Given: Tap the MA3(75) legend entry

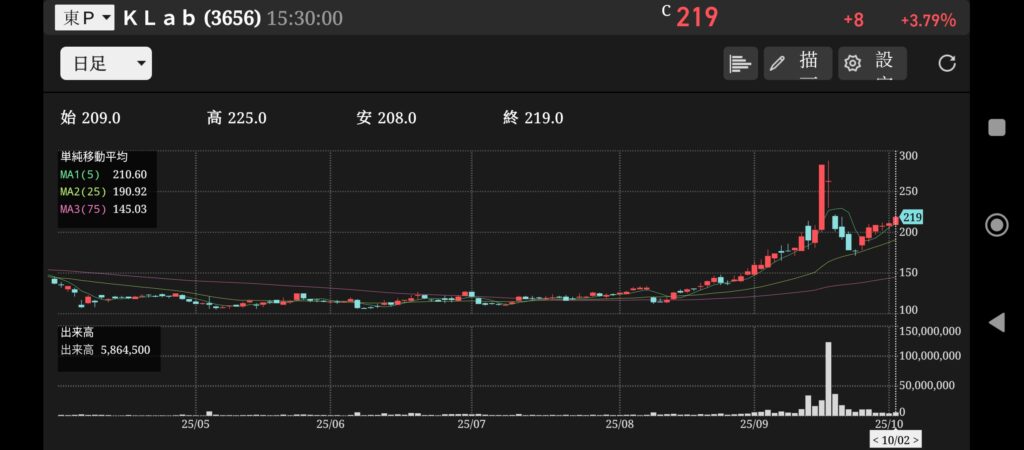Looking at the screenshot, I should [104, 208].
